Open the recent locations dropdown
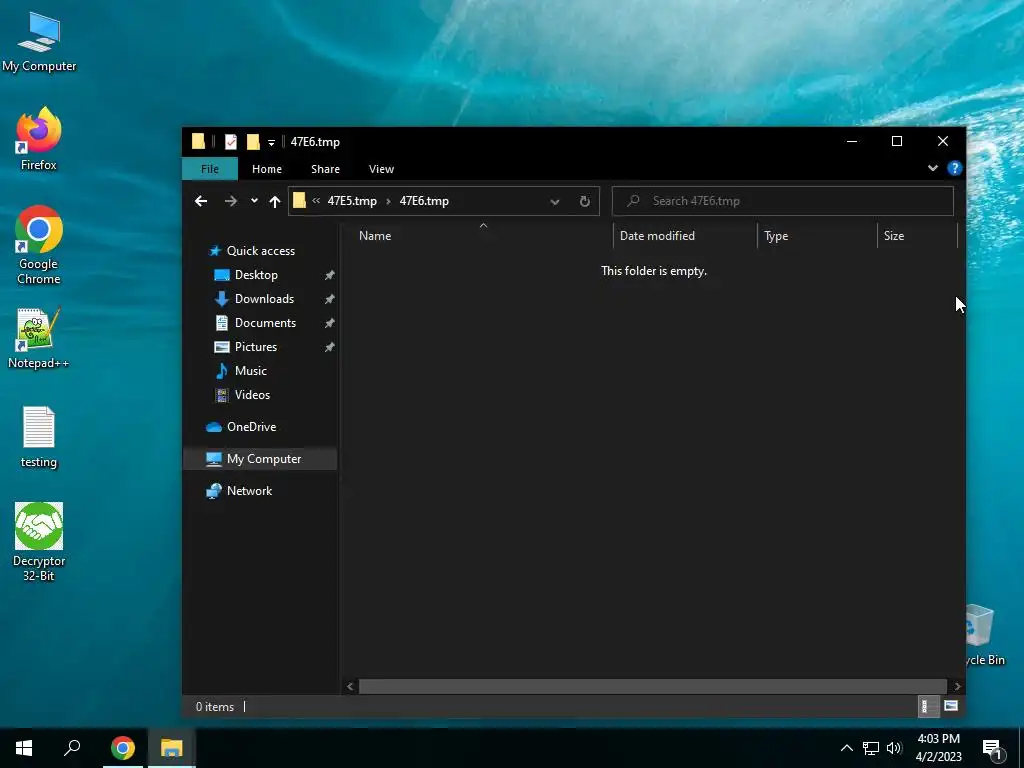The height and width of the screenshot is (768, 1024). point(254,201)
